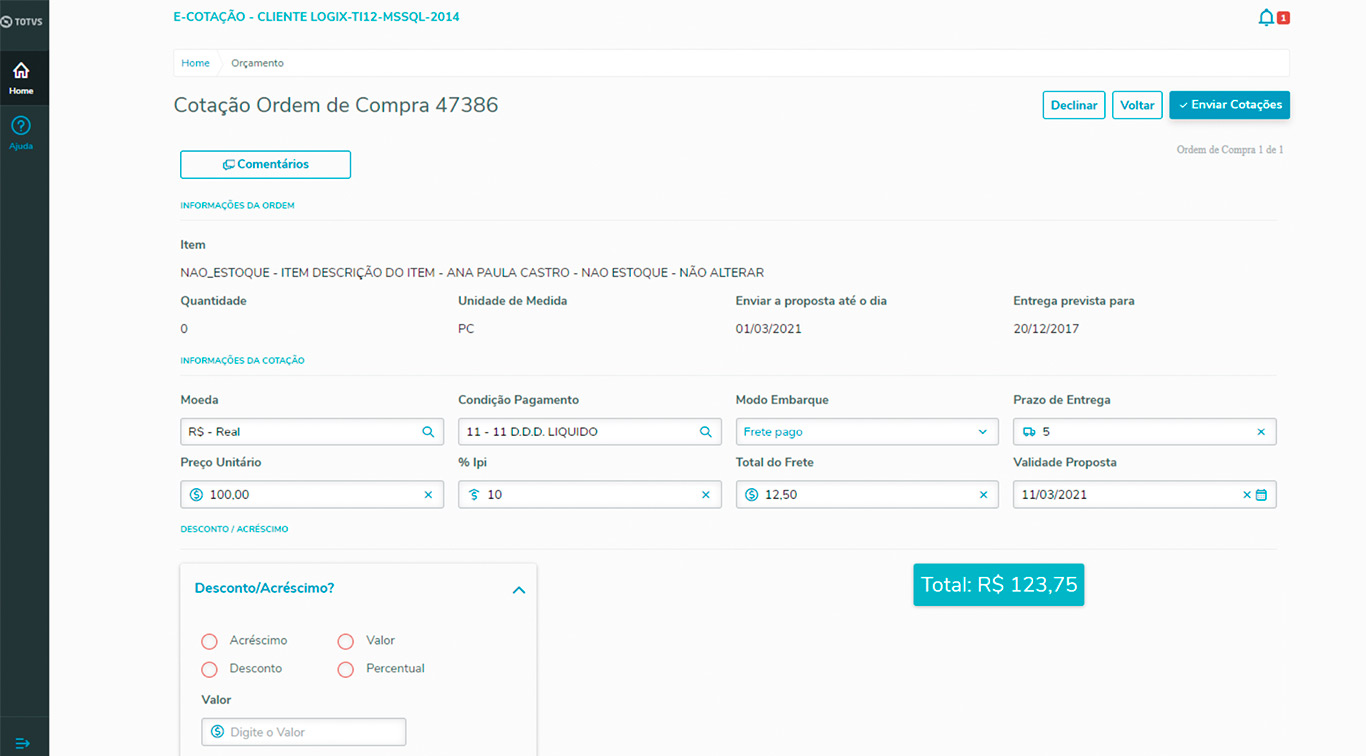
Task: Select the Acréscimo radio option
Action: click(x=209, y=641)
